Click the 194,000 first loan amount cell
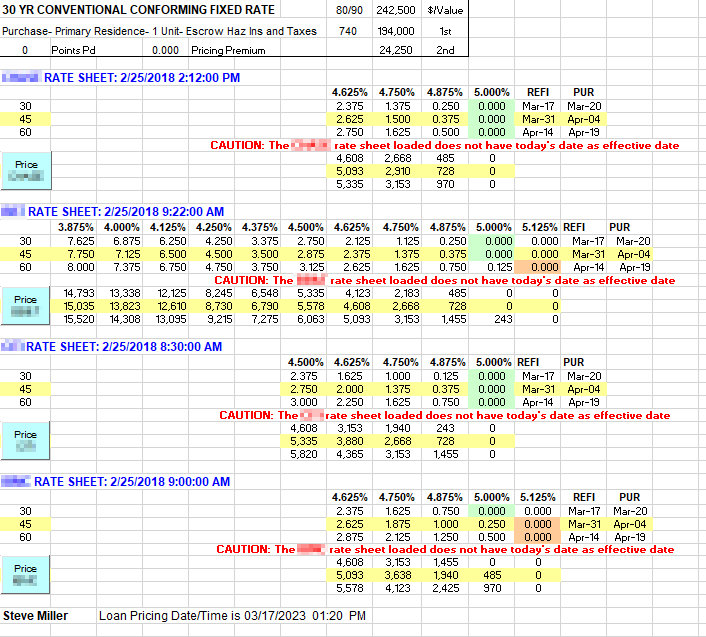The image size is (706, 637). [395, 31]
